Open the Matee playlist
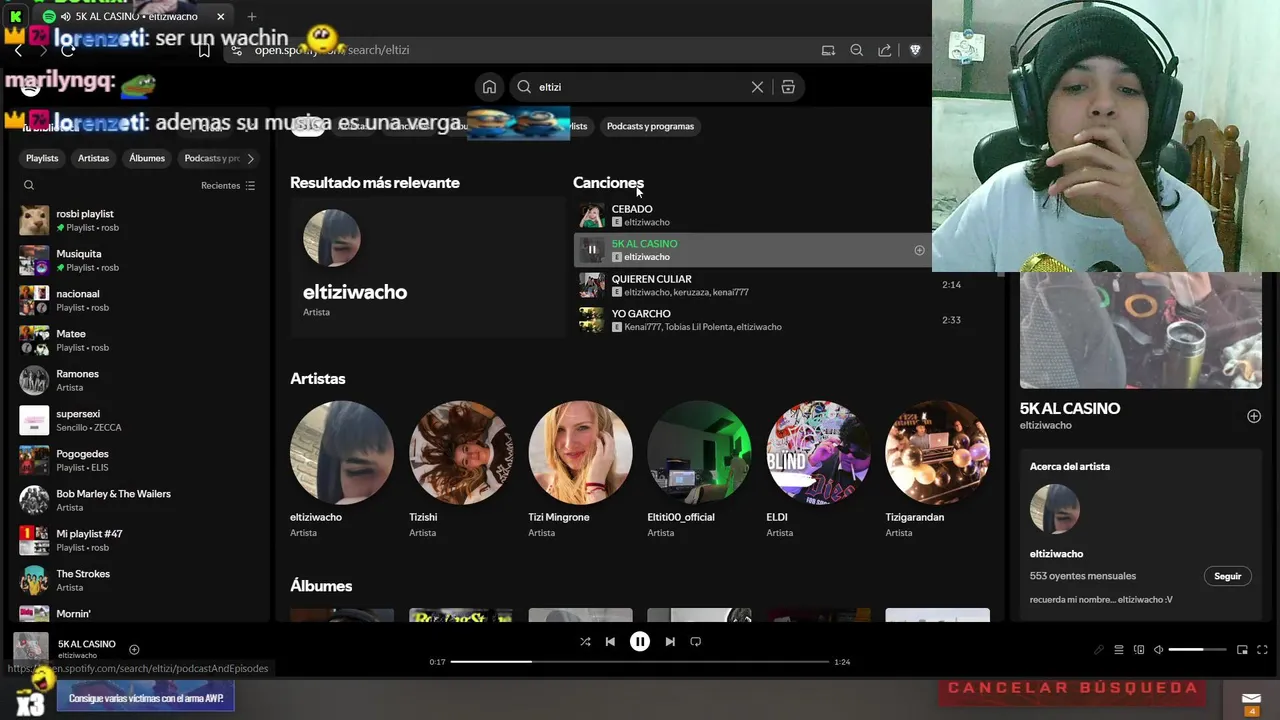This screenshot has height=720, width=1280. coord(137,340)
